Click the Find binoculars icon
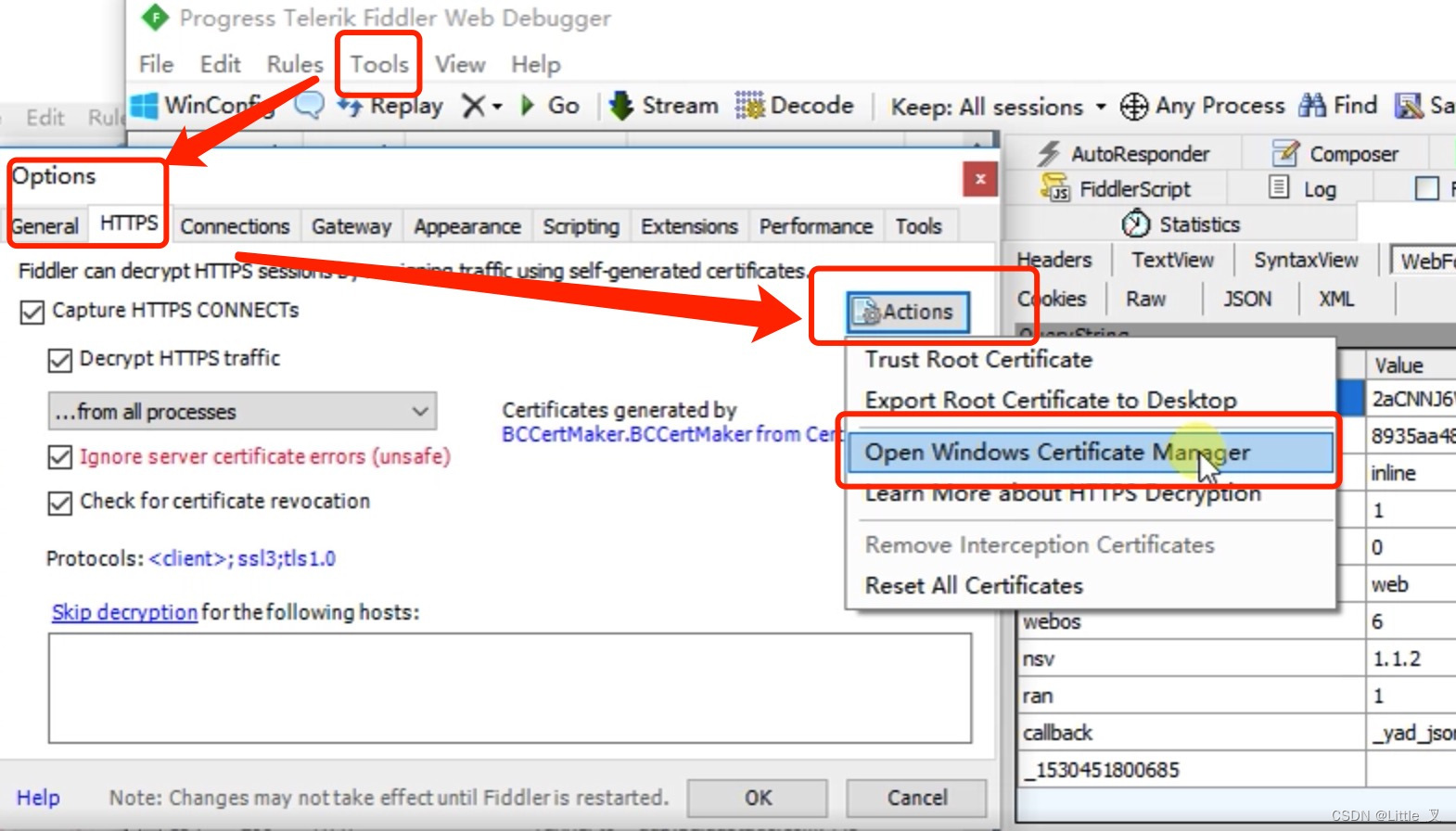 [1311, 106]
